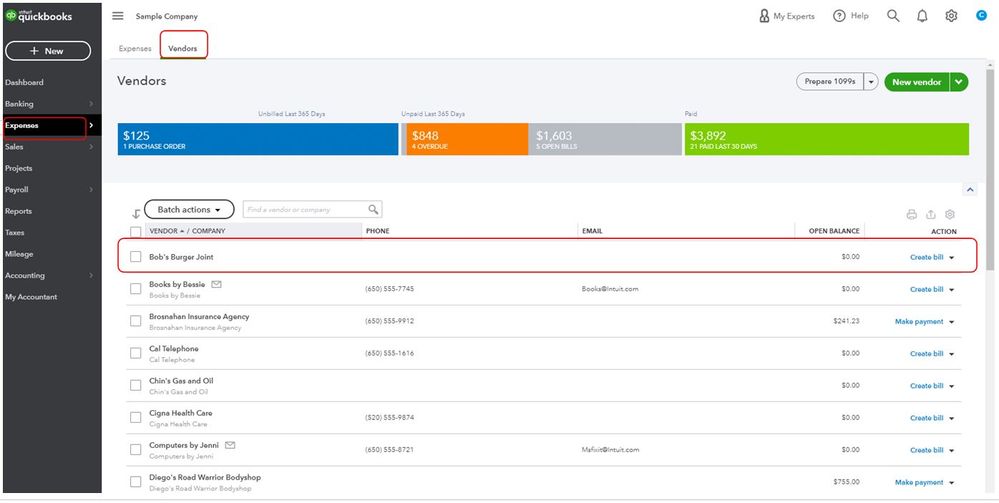Collapse the money bar with up chevron
Viewport: 999px width, 503px height.
(x=970, y=190)
